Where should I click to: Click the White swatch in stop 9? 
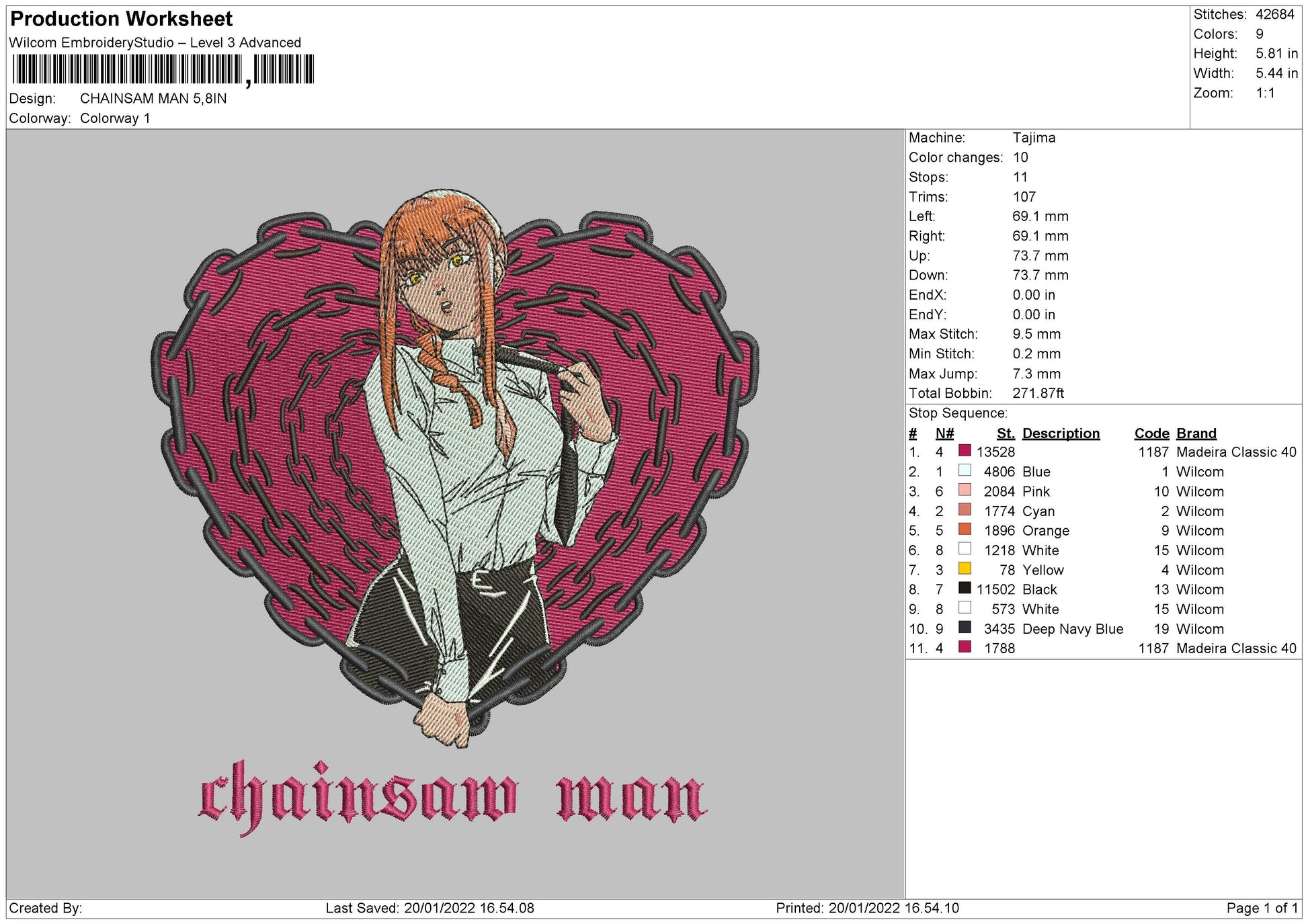965,608
